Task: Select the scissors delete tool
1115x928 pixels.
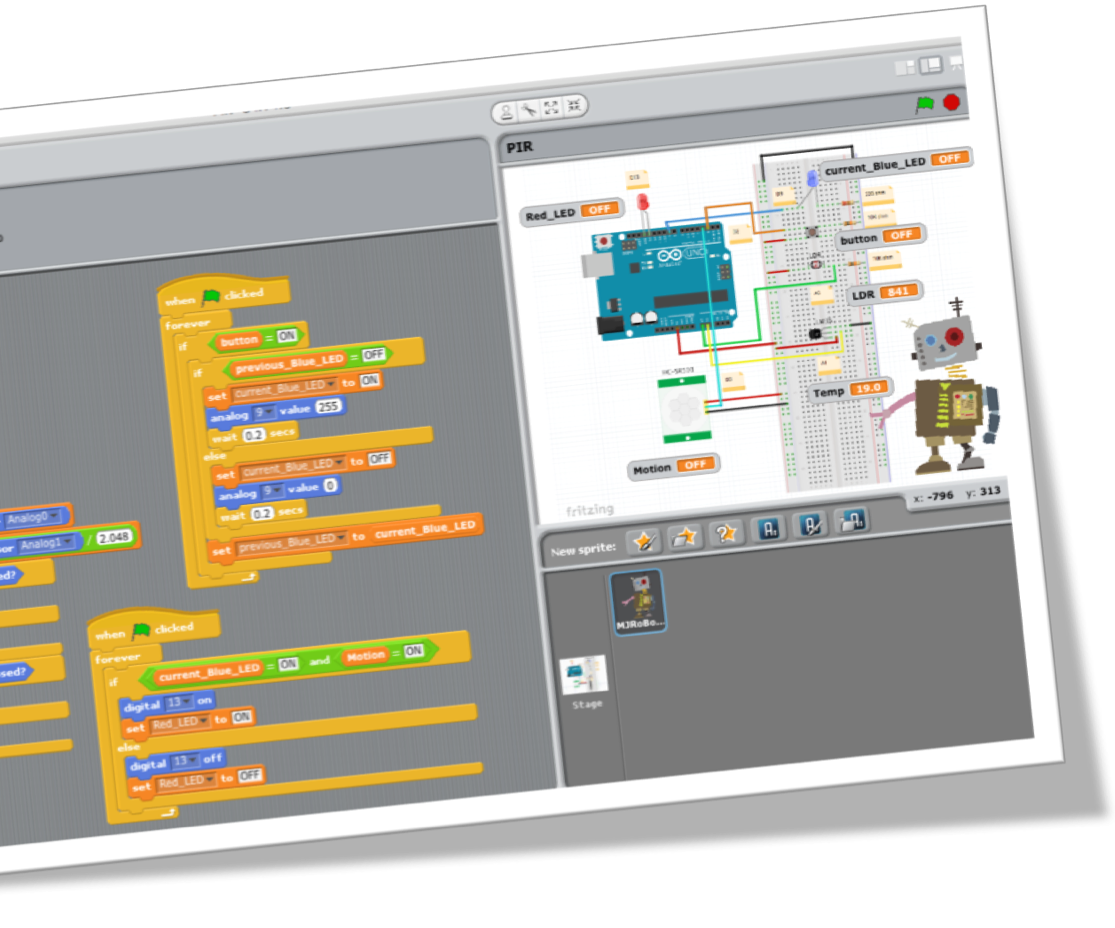Action: [x=530, y=108]
